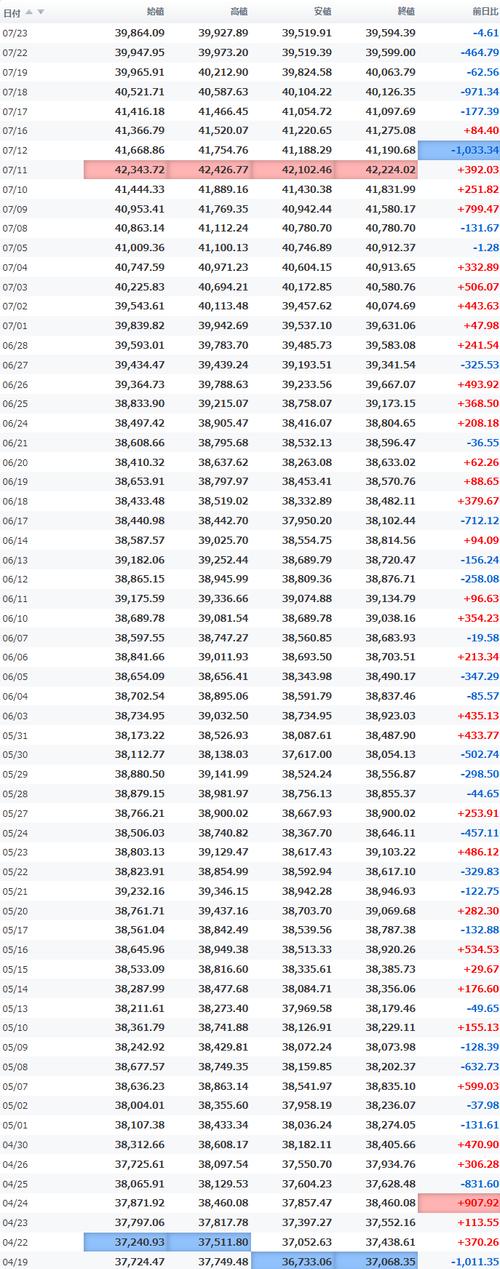The width and height of the screenshot is (500, 1269).
Task: Select the 38,312.66 opening value for 04/30
Action: (x=140, y=1145)
